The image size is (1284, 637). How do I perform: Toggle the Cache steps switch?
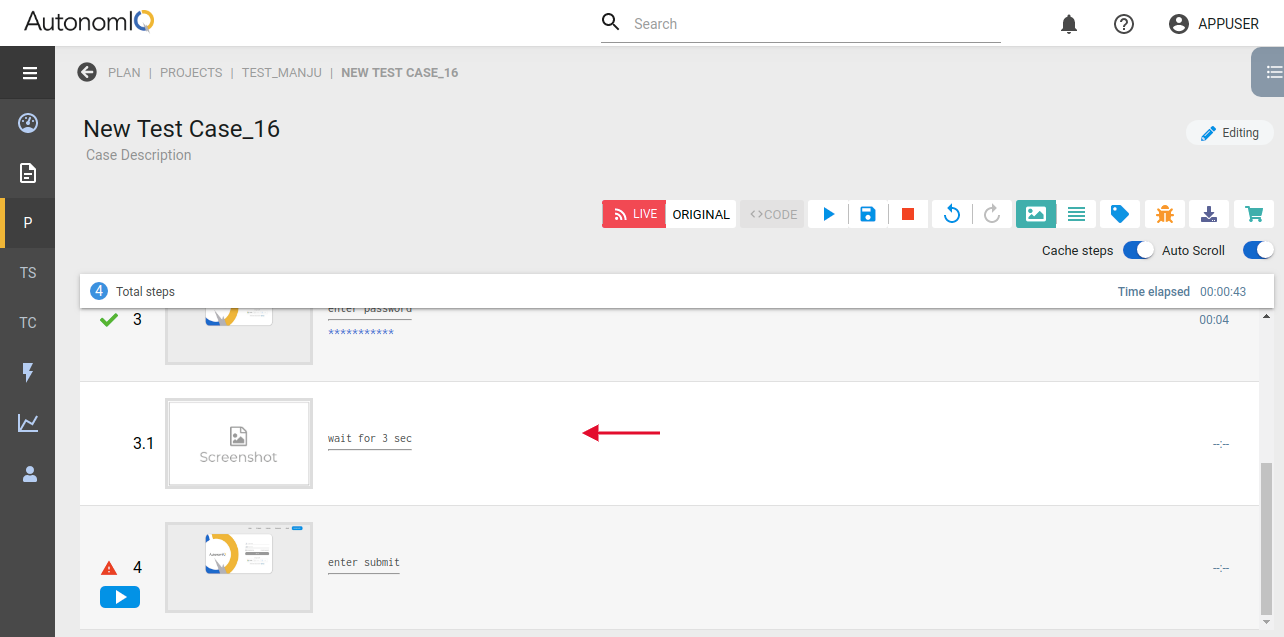(1138, 250)
